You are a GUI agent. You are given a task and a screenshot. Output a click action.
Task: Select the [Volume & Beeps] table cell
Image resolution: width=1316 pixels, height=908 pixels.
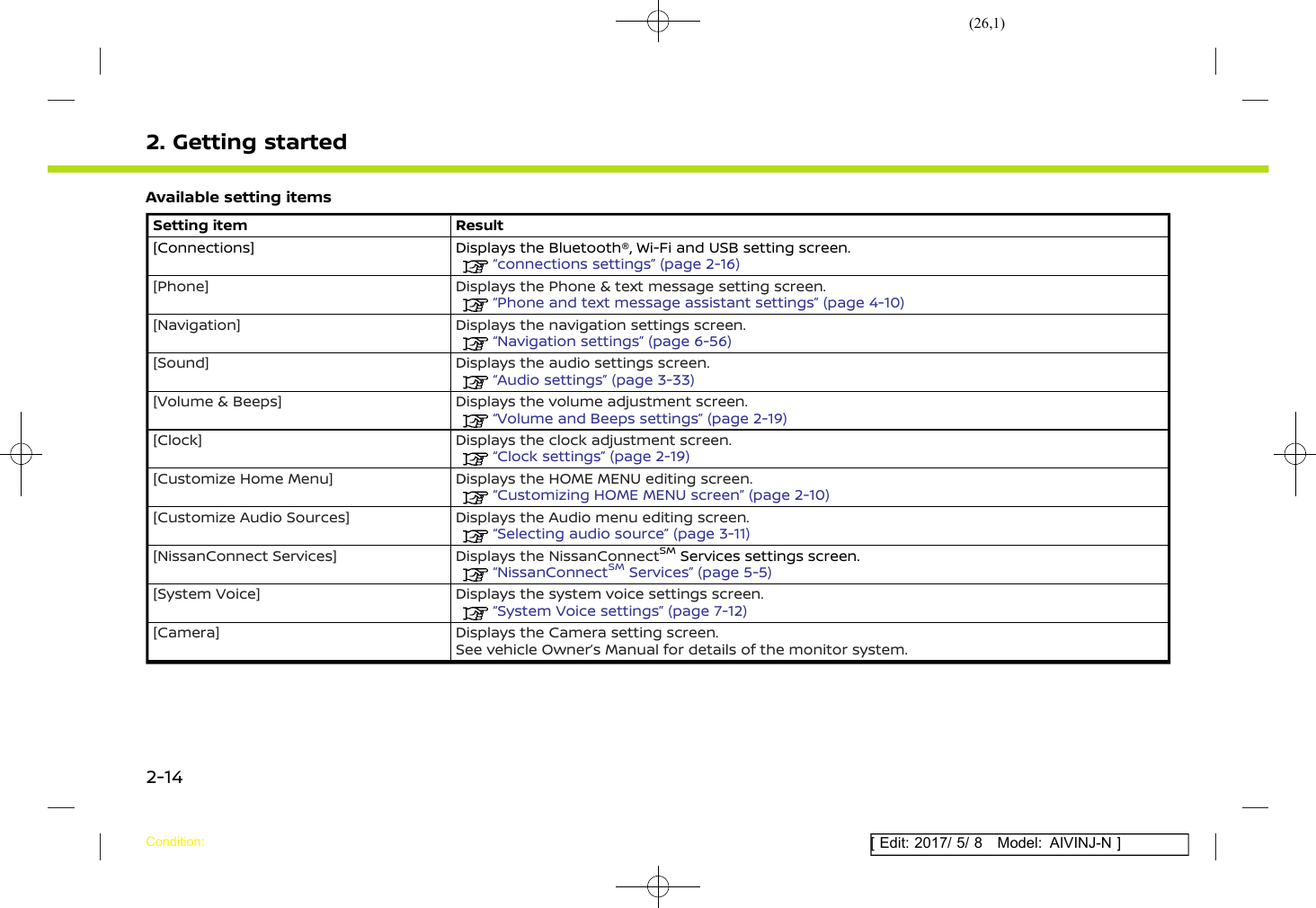click(298, 411)
